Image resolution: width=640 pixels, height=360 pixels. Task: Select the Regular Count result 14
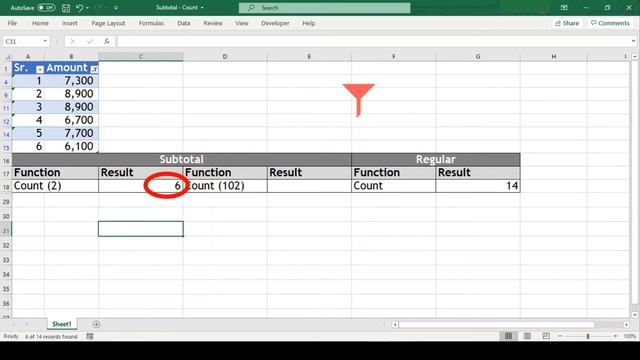coord(478,186)
